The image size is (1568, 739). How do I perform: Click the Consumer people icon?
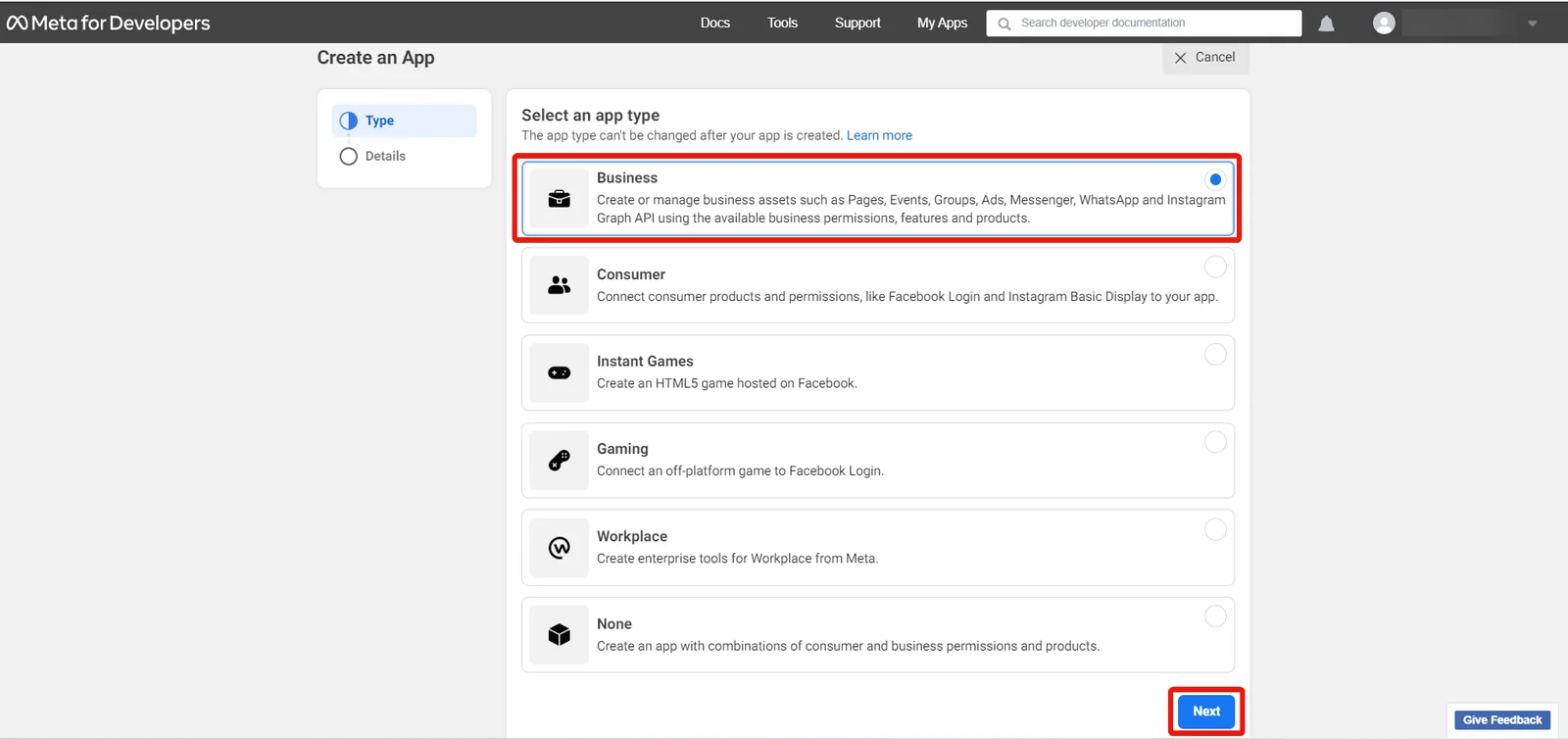(x=560, y=285)
